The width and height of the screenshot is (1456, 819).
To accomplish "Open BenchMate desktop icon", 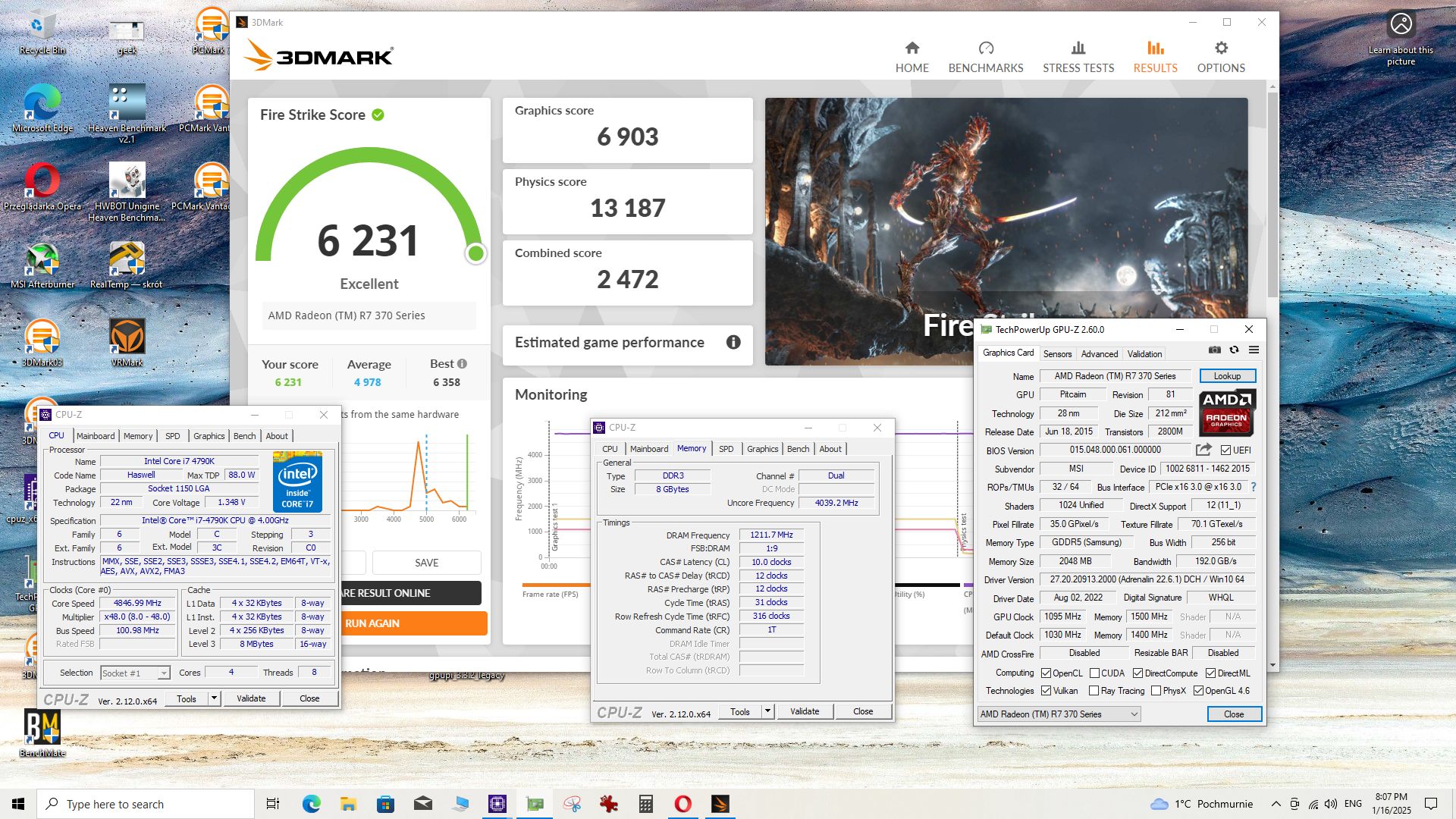I will coord(42,733).
